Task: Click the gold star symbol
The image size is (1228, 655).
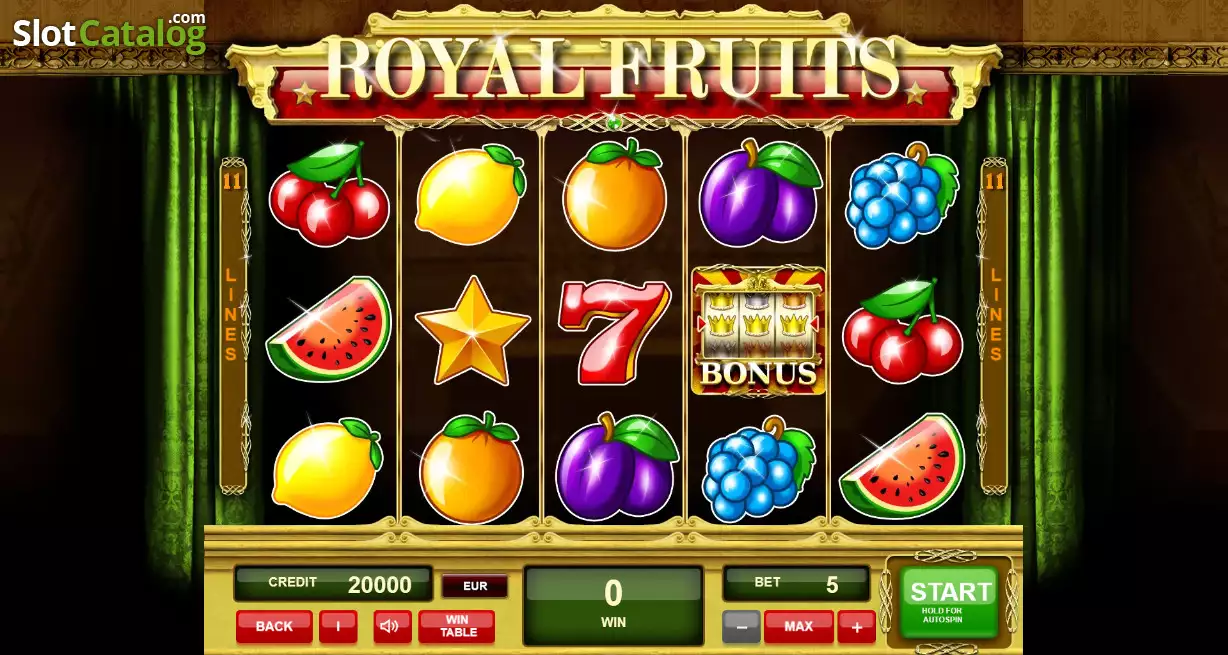Action: coord(472,331)
